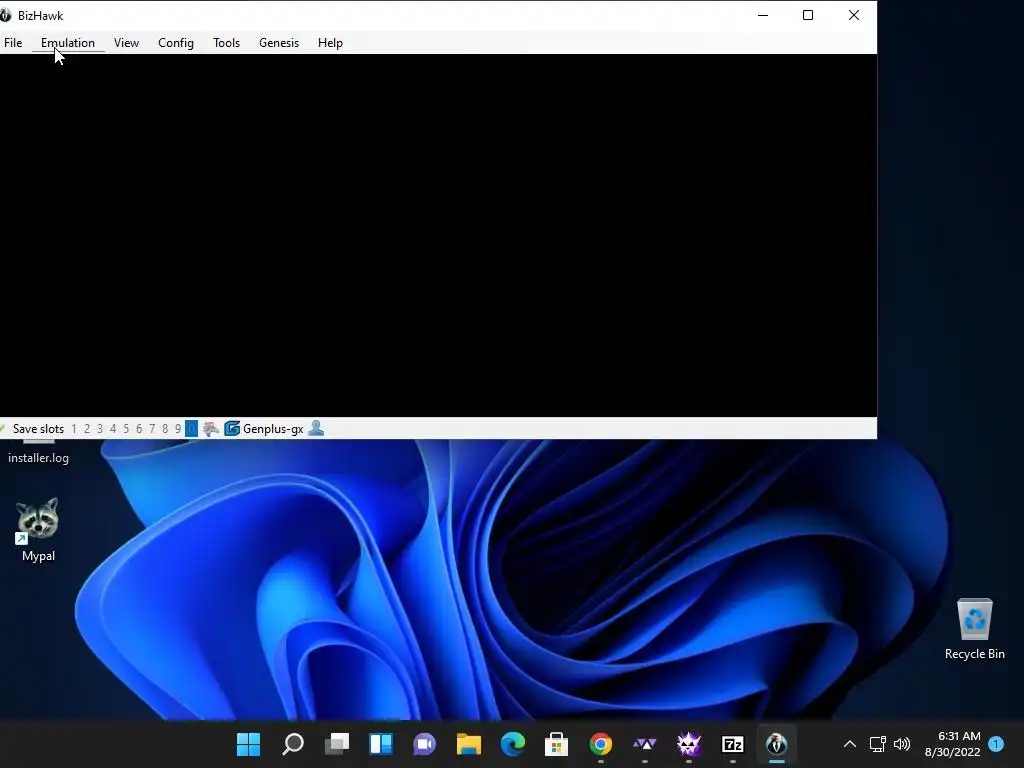Click the user profile icon in status bar
The width and height of the screenshot is (1024, 768).
(x=316, y=428)
